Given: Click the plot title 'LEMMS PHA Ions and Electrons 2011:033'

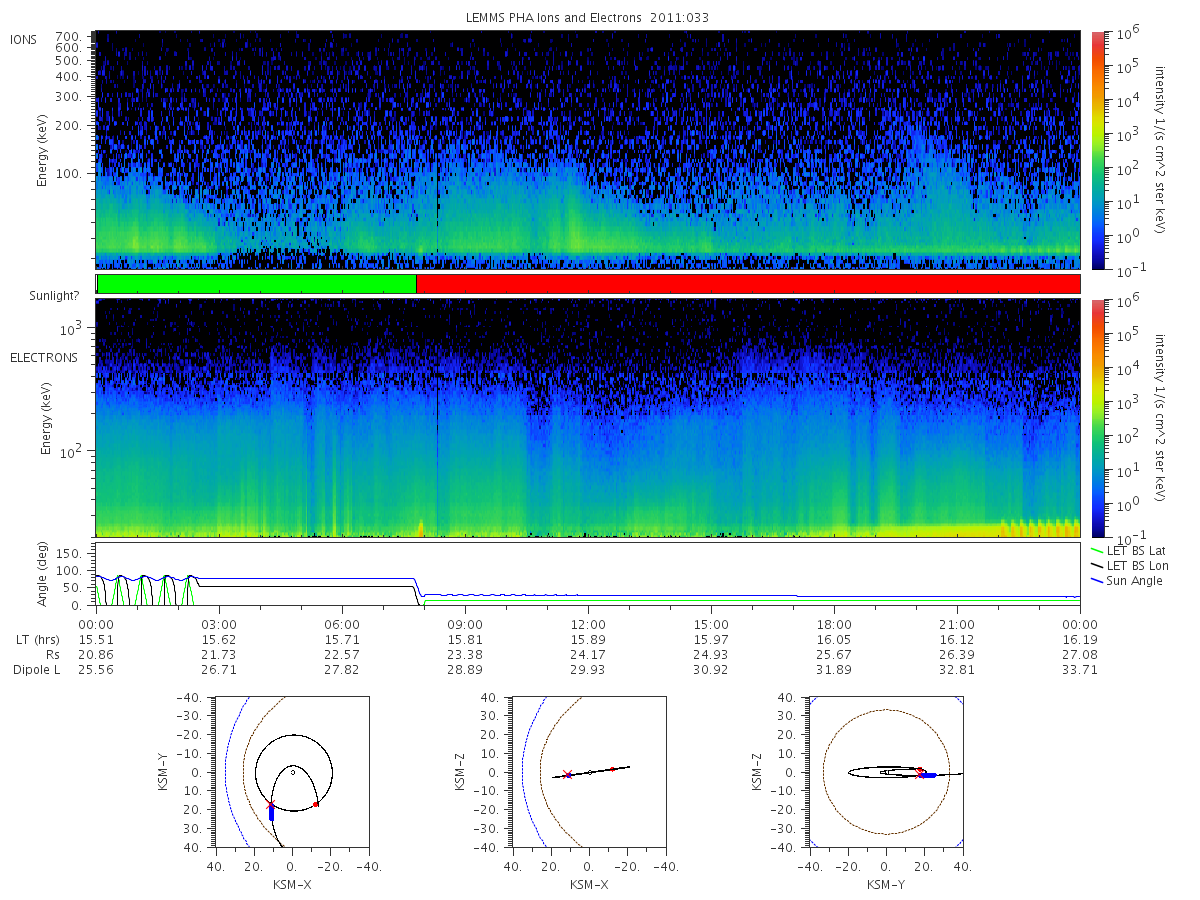Looking at the screenshot, I should [588, 18].
